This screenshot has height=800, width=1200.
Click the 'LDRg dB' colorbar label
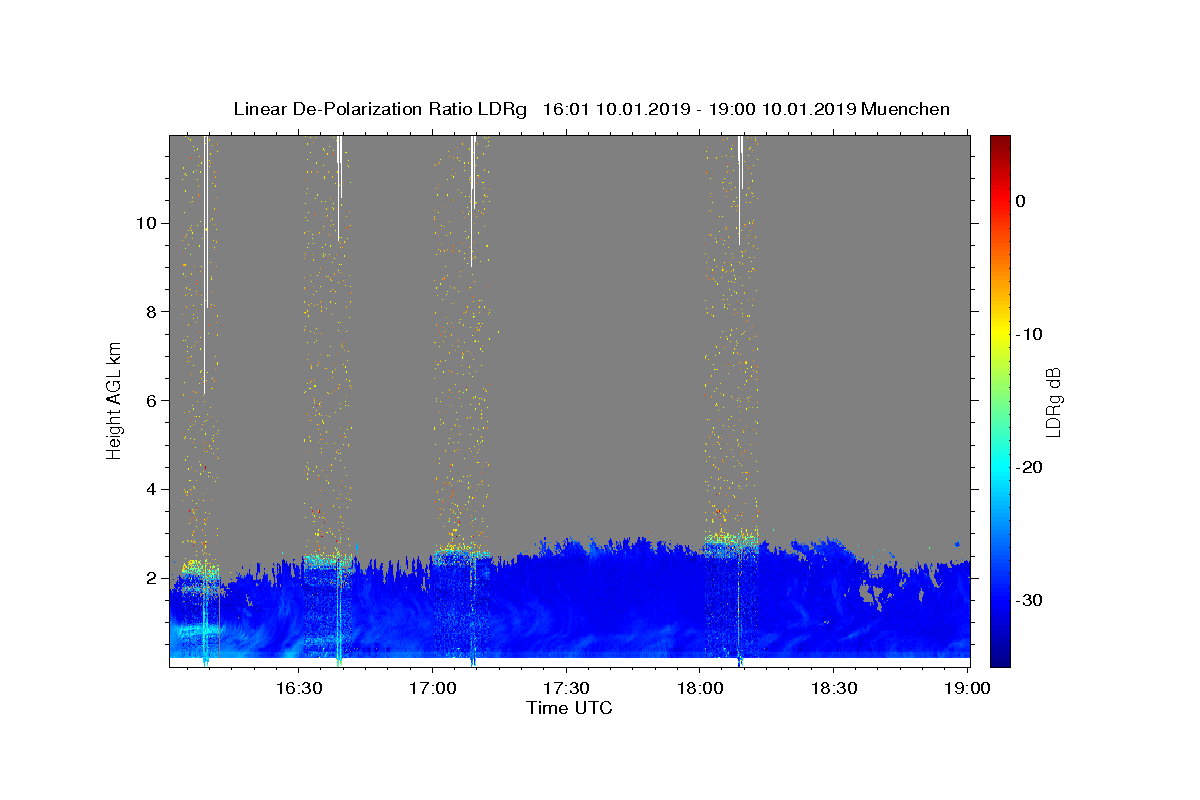pyautogui.click(x=1052, y=401)
